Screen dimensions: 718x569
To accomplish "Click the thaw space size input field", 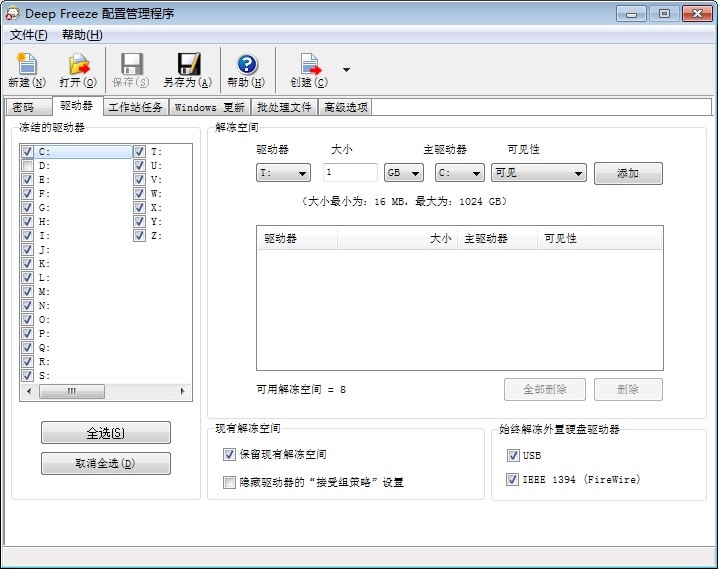I will point(350,173).
